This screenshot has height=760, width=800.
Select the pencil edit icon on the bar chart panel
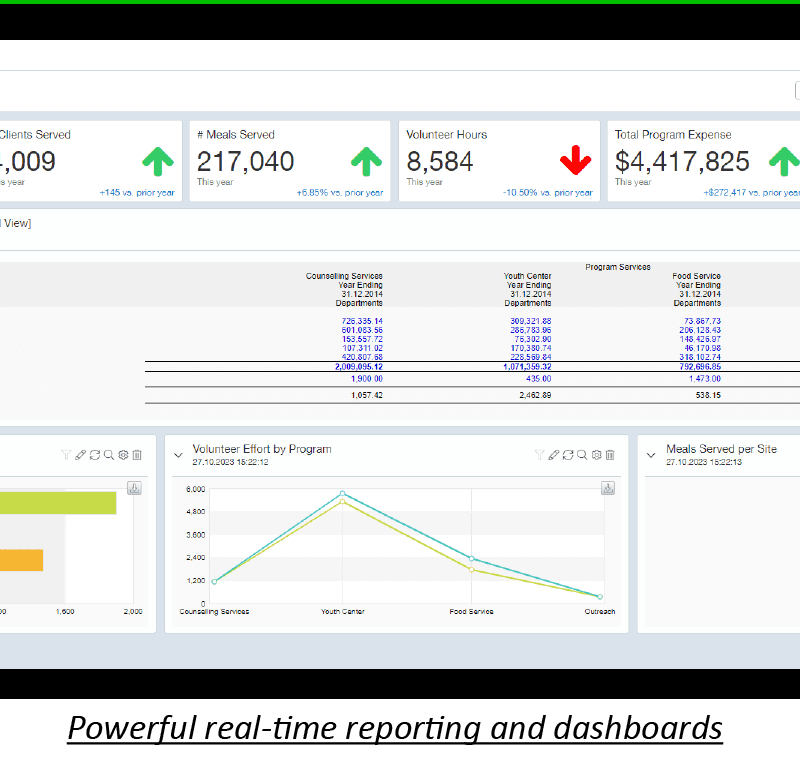coord(80,455)
